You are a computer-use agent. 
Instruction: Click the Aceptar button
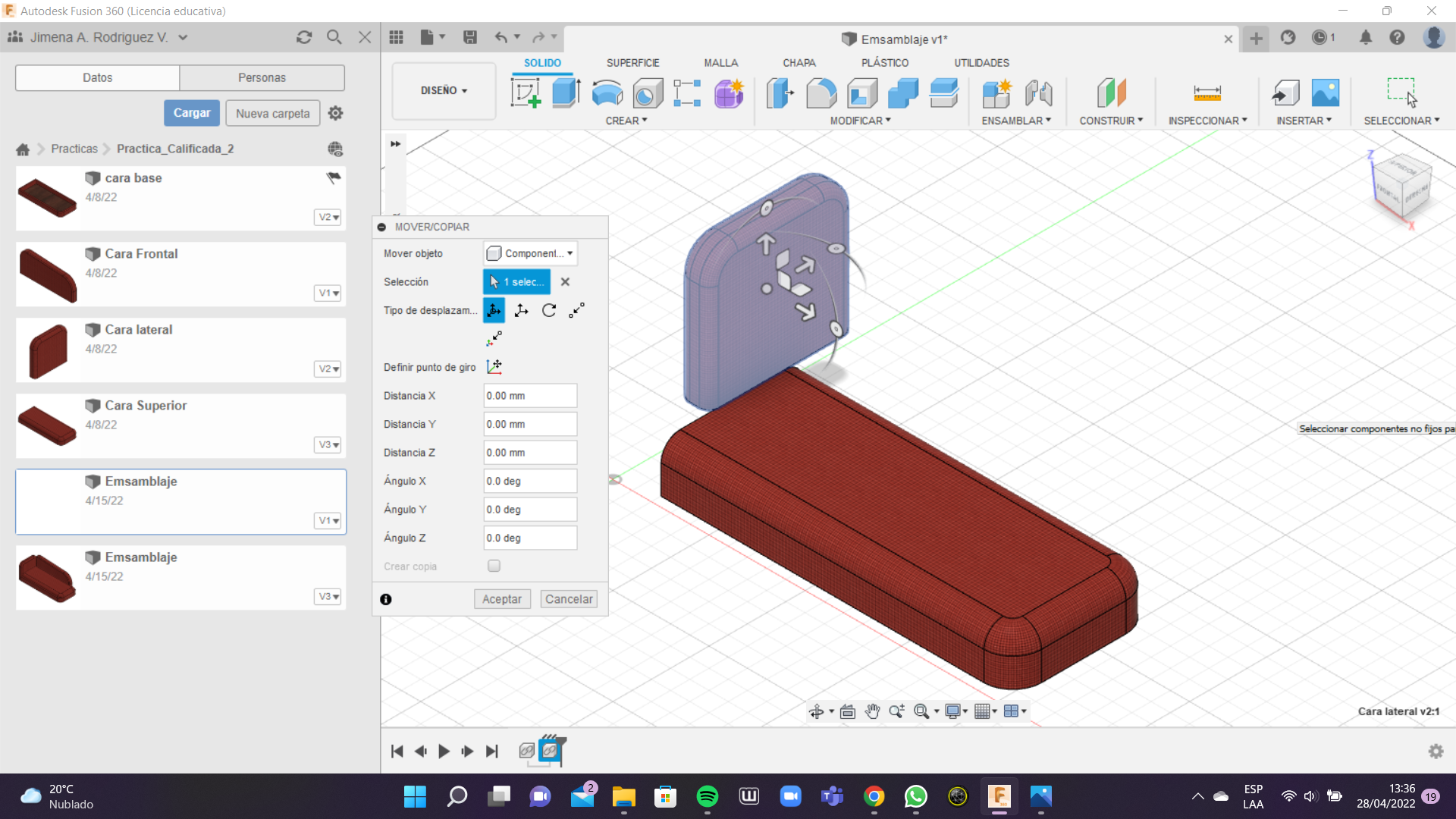point(501,599)
